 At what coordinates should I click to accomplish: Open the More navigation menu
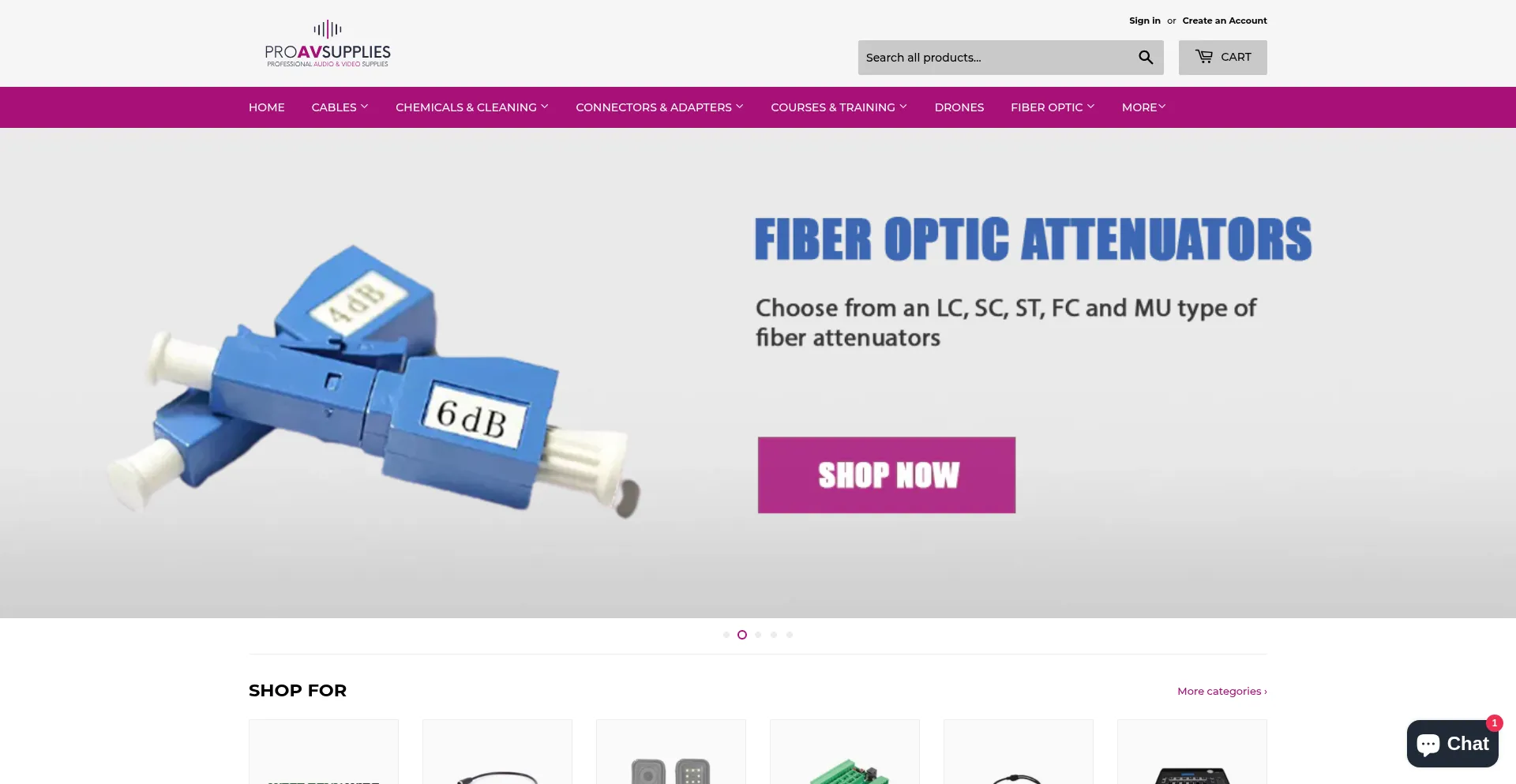point(1143,107)
